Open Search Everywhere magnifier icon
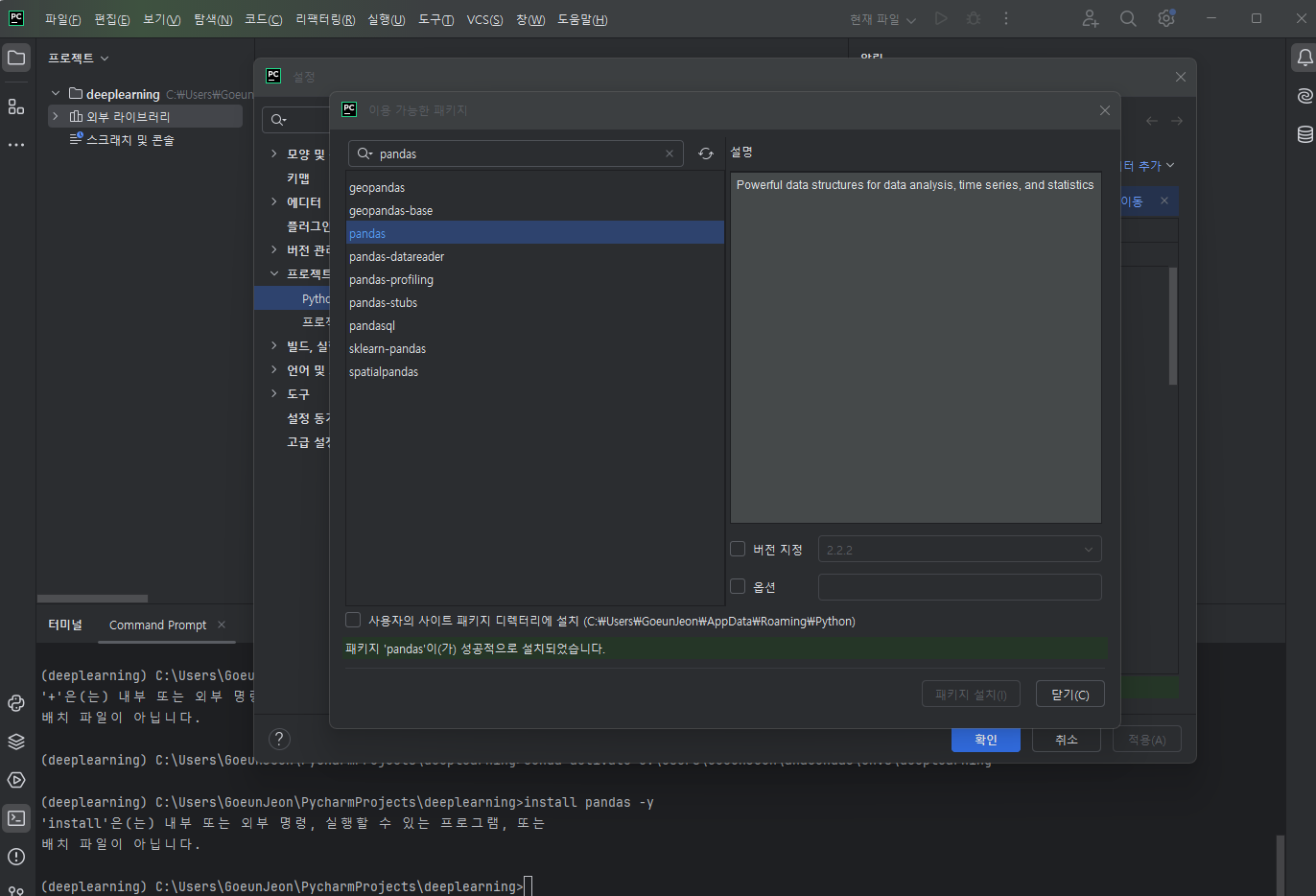The image size is (1316, 896). pyautogui.click(x=1128, y=18)
